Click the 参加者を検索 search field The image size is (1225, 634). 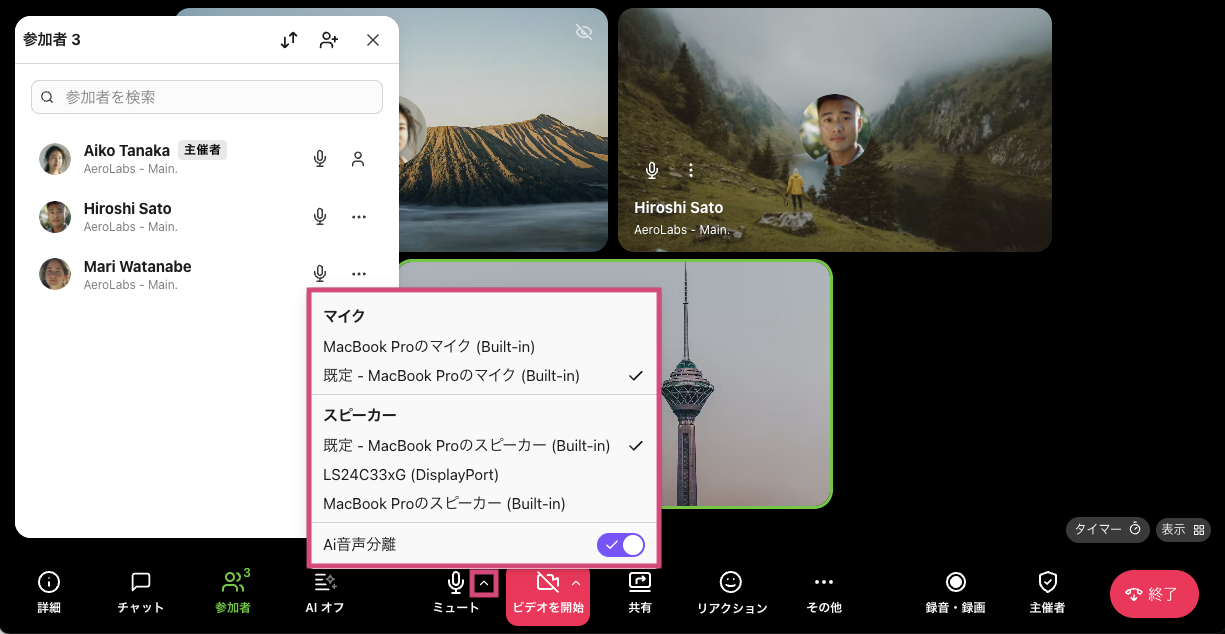206,96
